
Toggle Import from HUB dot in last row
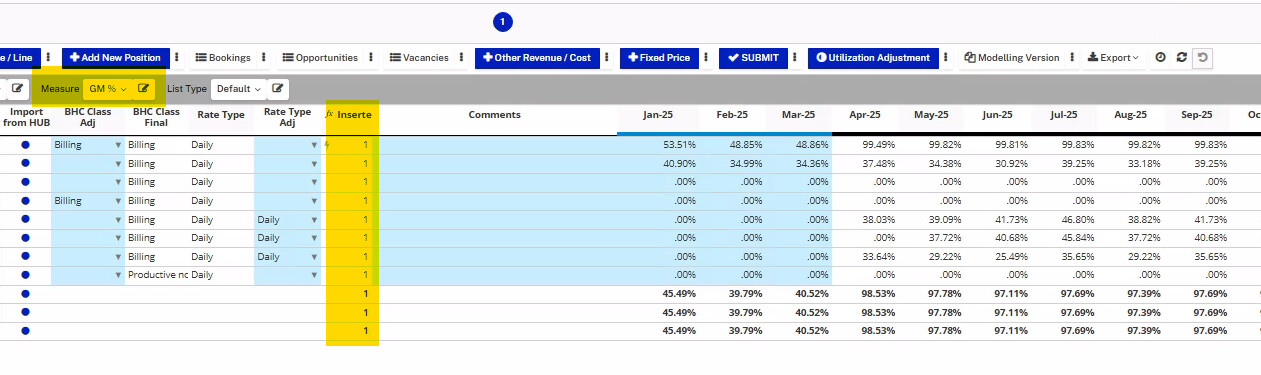coord(25,330)
